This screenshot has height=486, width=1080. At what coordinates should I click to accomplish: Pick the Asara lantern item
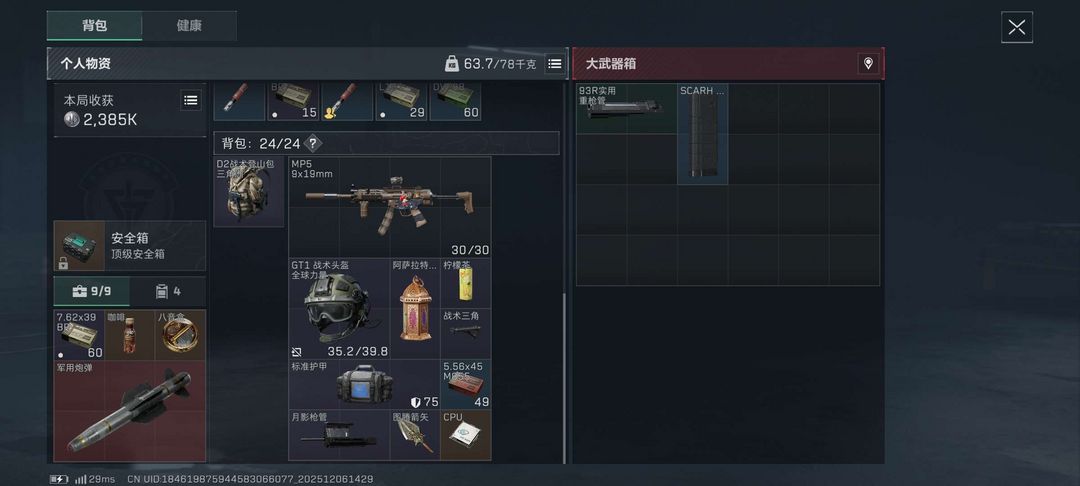click(x=415, y=308)
